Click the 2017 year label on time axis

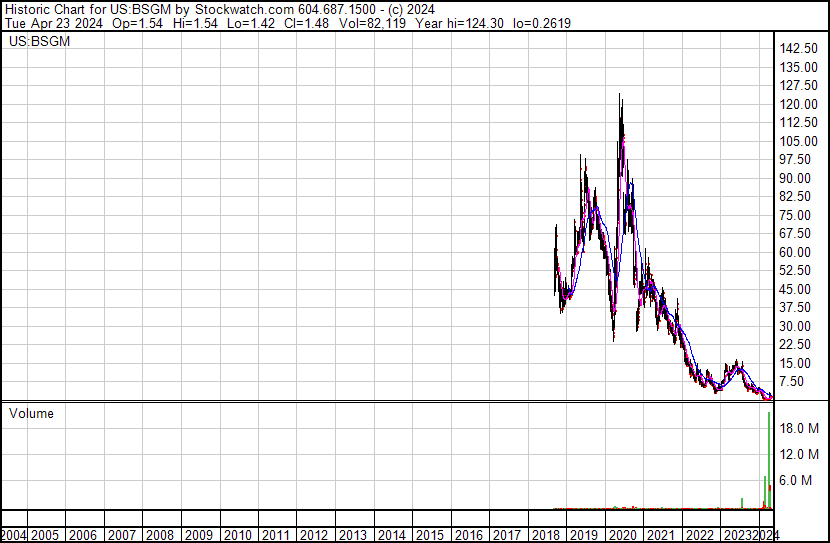(x=507, y=536)
